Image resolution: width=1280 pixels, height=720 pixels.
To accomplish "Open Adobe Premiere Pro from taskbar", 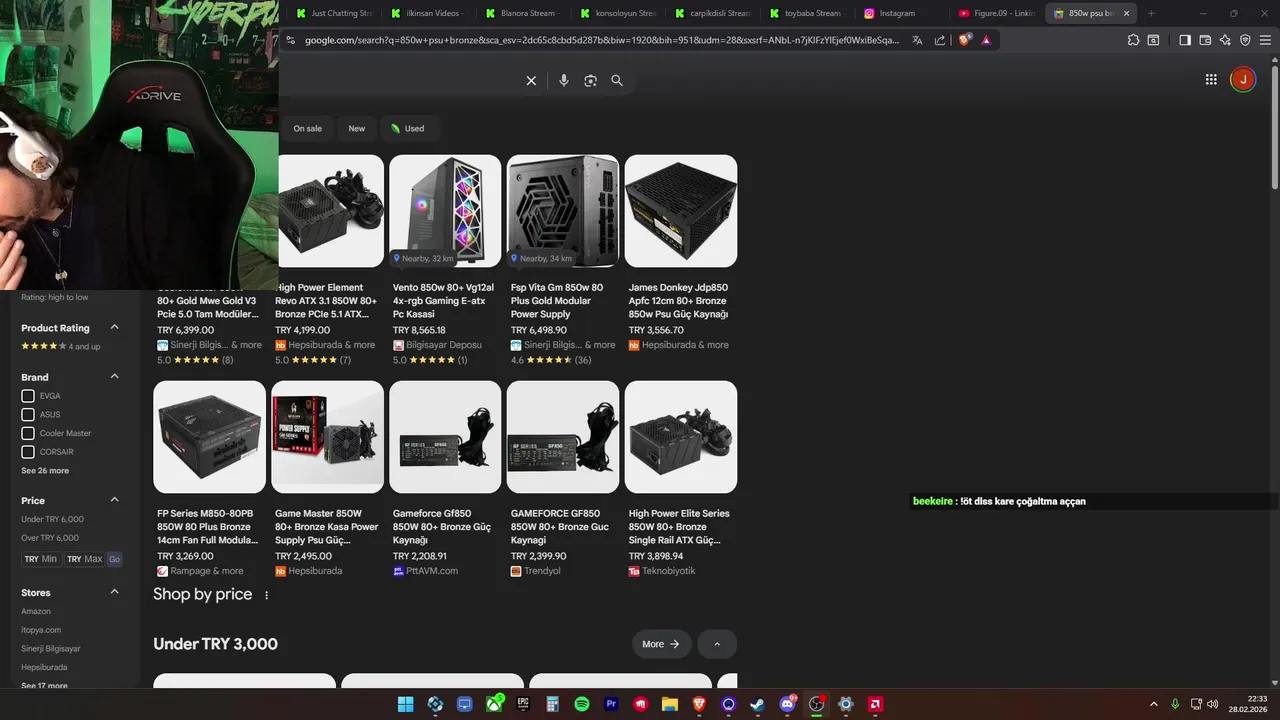I will point(611,704).
